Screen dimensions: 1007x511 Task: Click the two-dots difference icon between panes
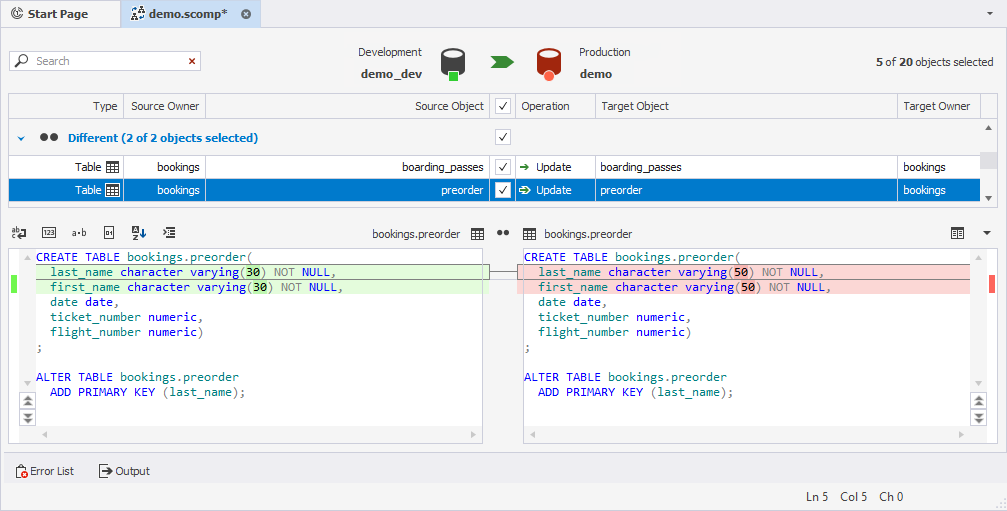click(x=503, y=233)
